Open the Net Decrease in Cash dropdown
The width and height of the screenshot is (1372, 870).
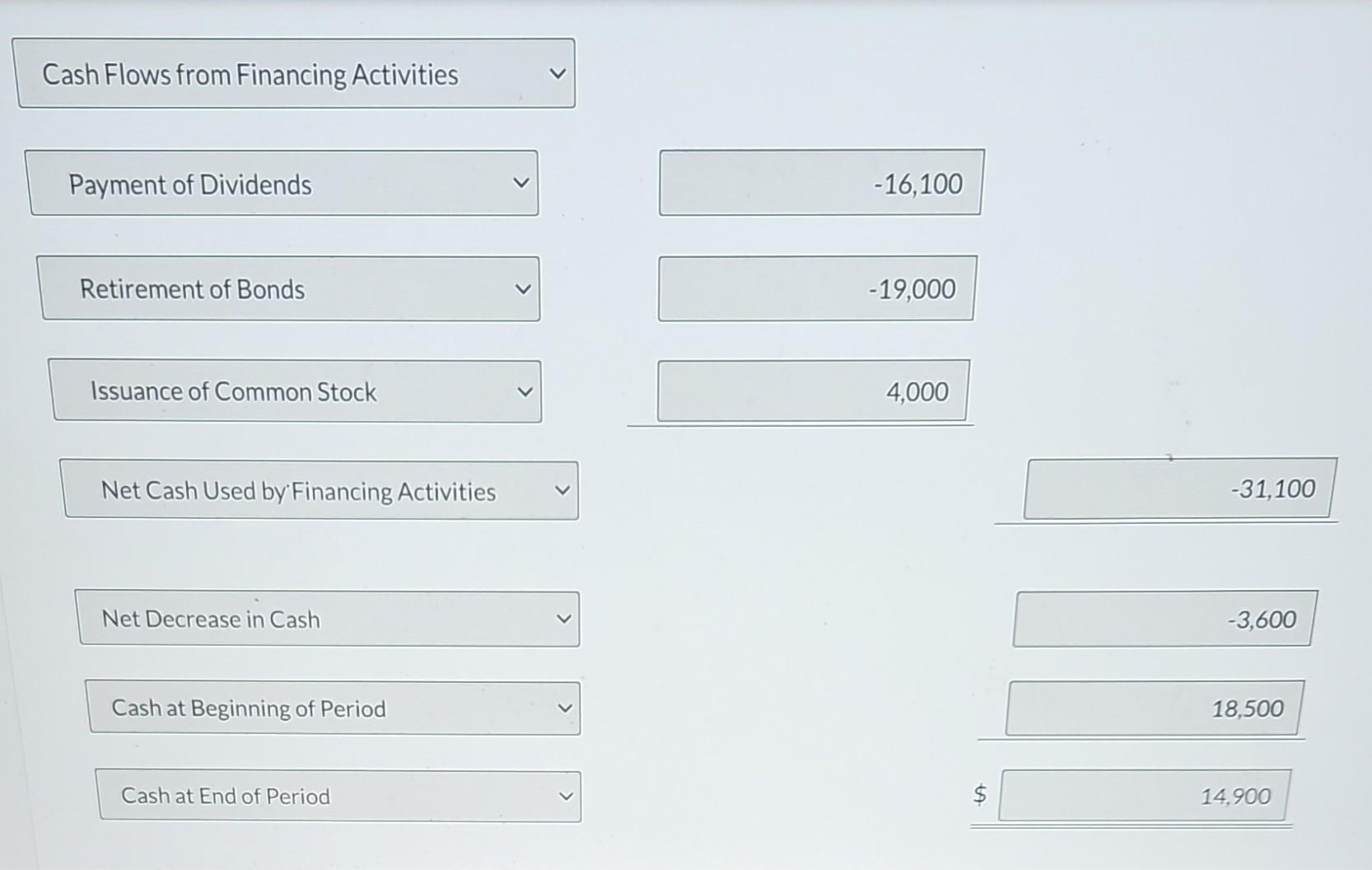coord(328,619)
